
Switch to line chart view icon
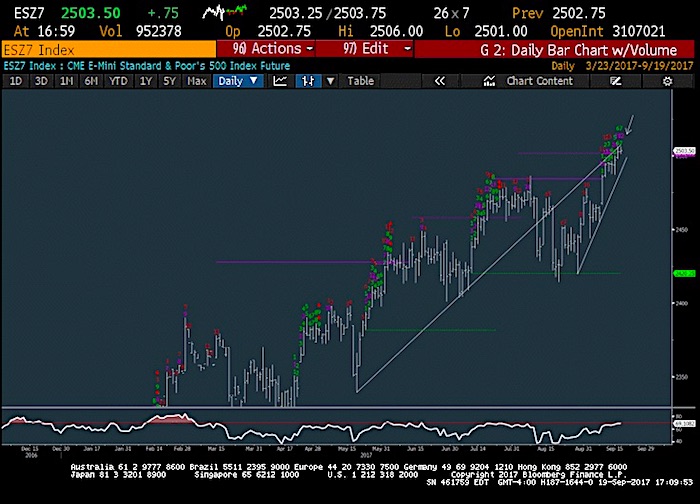click(x=280, y=81)
